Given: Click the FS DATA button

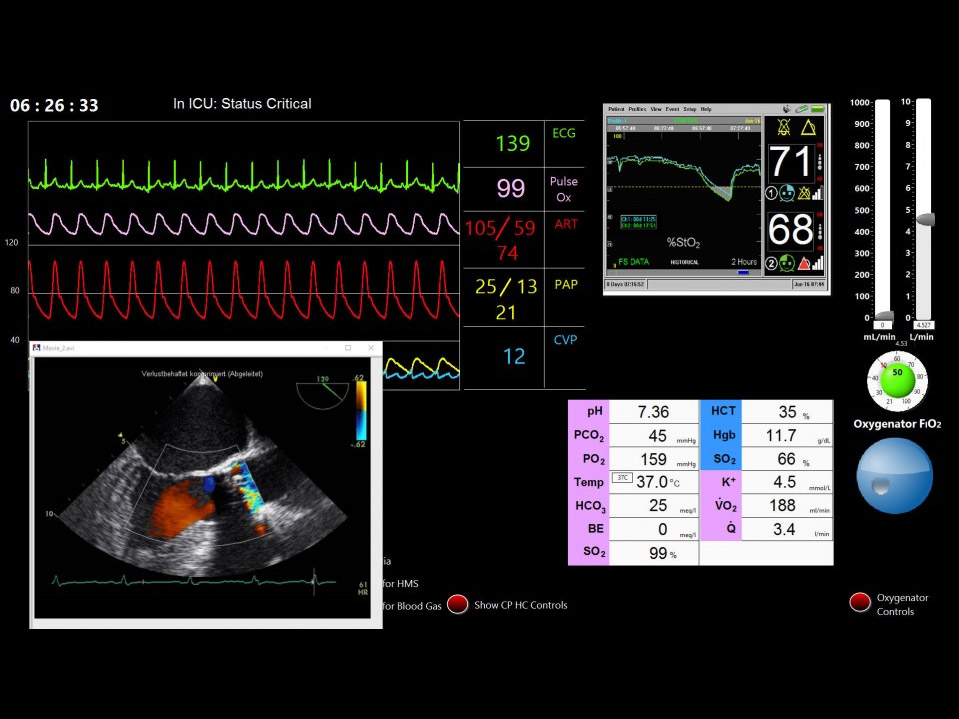Looking at the screenshot, I should [631, 260].
